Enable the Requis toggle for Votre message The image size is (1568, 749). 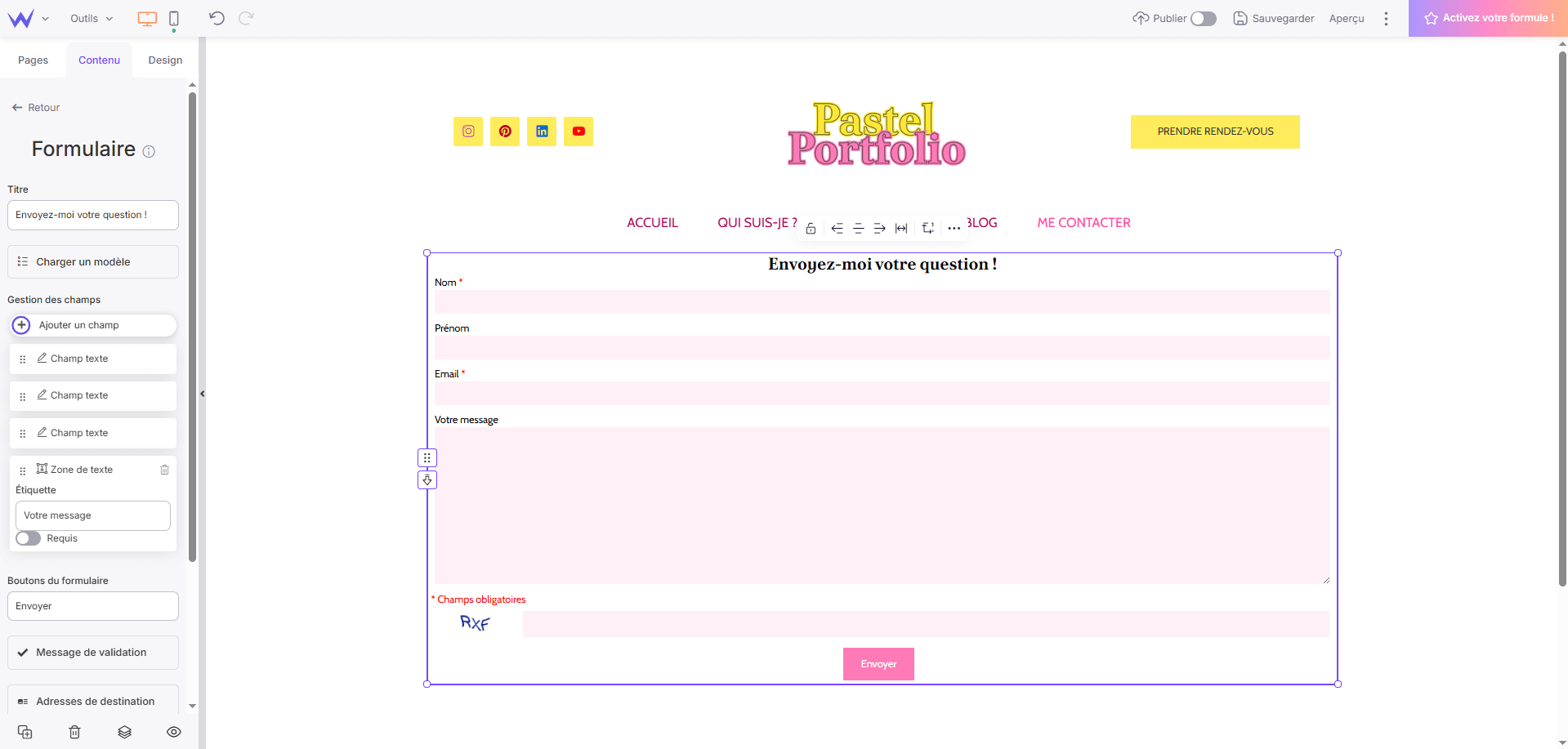(x=27, y=538)
